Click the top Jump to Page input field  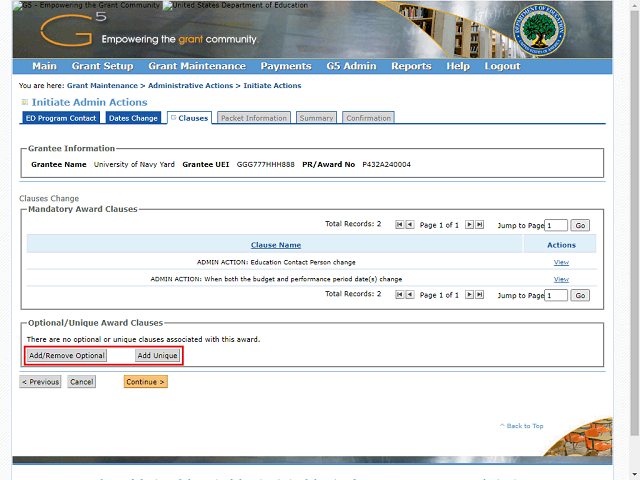pyautogui.click(x=556, y=225)
